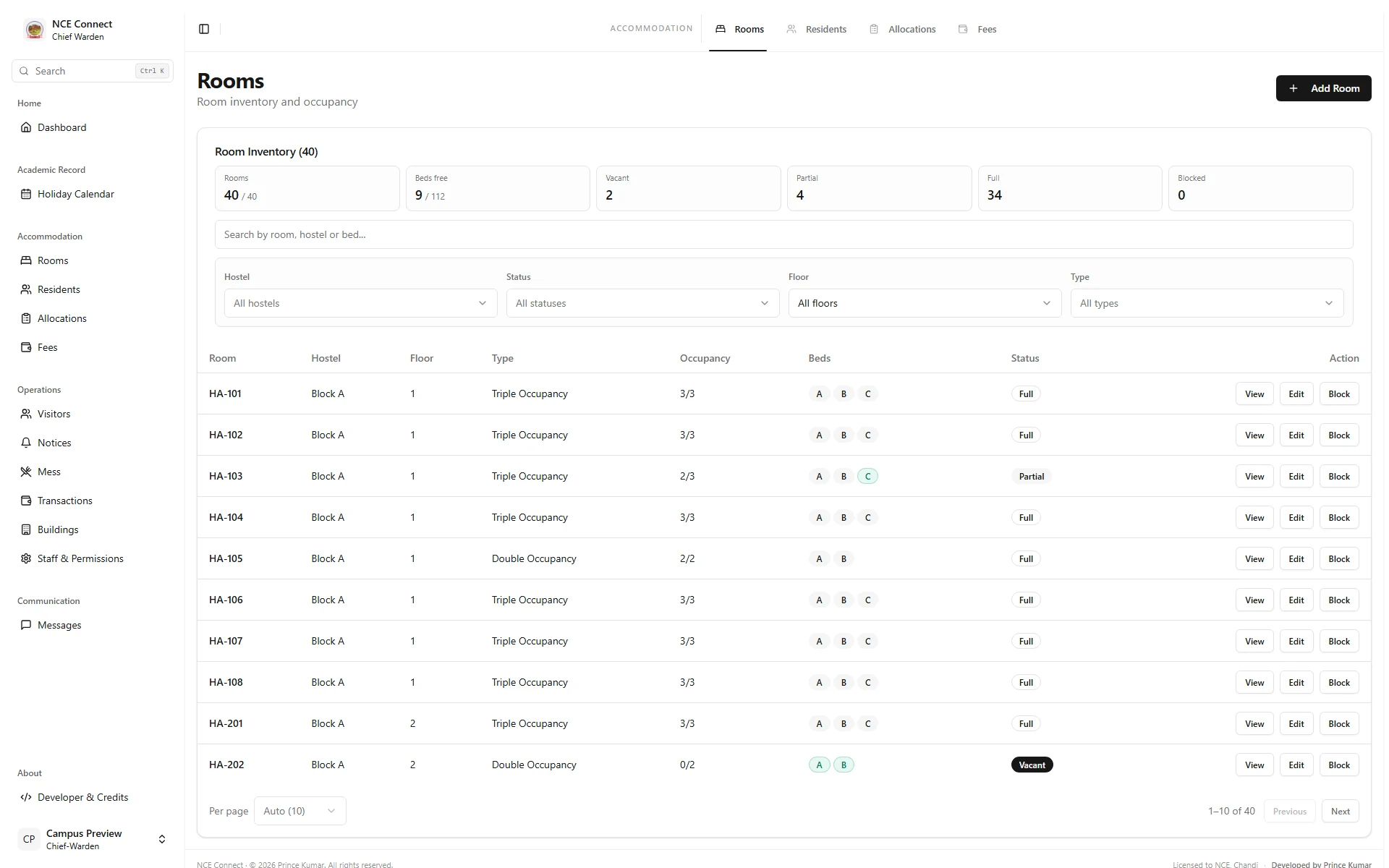
Task: Switch to the Residents tab
Action: 817,29
